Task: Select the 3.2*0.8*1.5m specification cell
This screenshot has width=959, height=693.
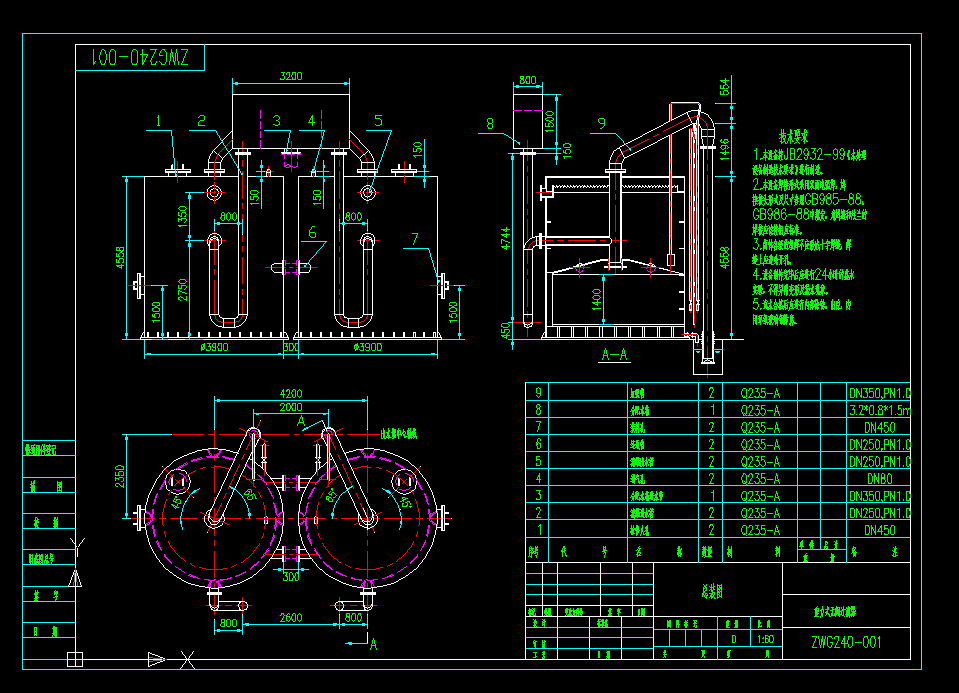Action: [879, 410]
